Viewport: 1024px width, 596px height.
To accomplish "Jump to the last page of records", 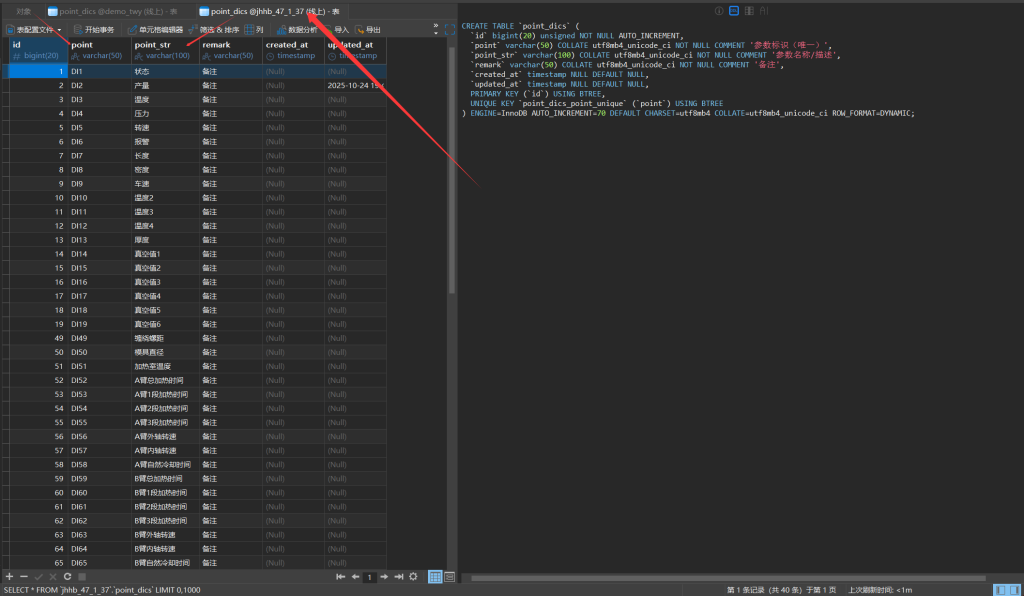I will click(x=398, y=577).
